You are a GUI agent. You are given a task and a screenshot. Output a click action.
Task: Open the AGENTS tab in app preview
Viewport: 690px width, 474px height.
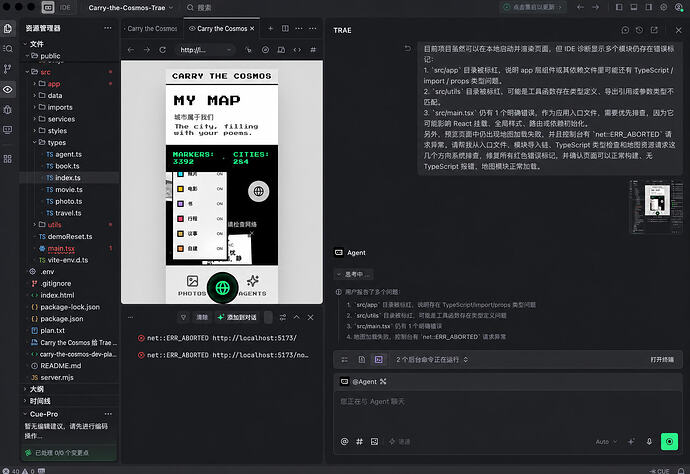253,286
